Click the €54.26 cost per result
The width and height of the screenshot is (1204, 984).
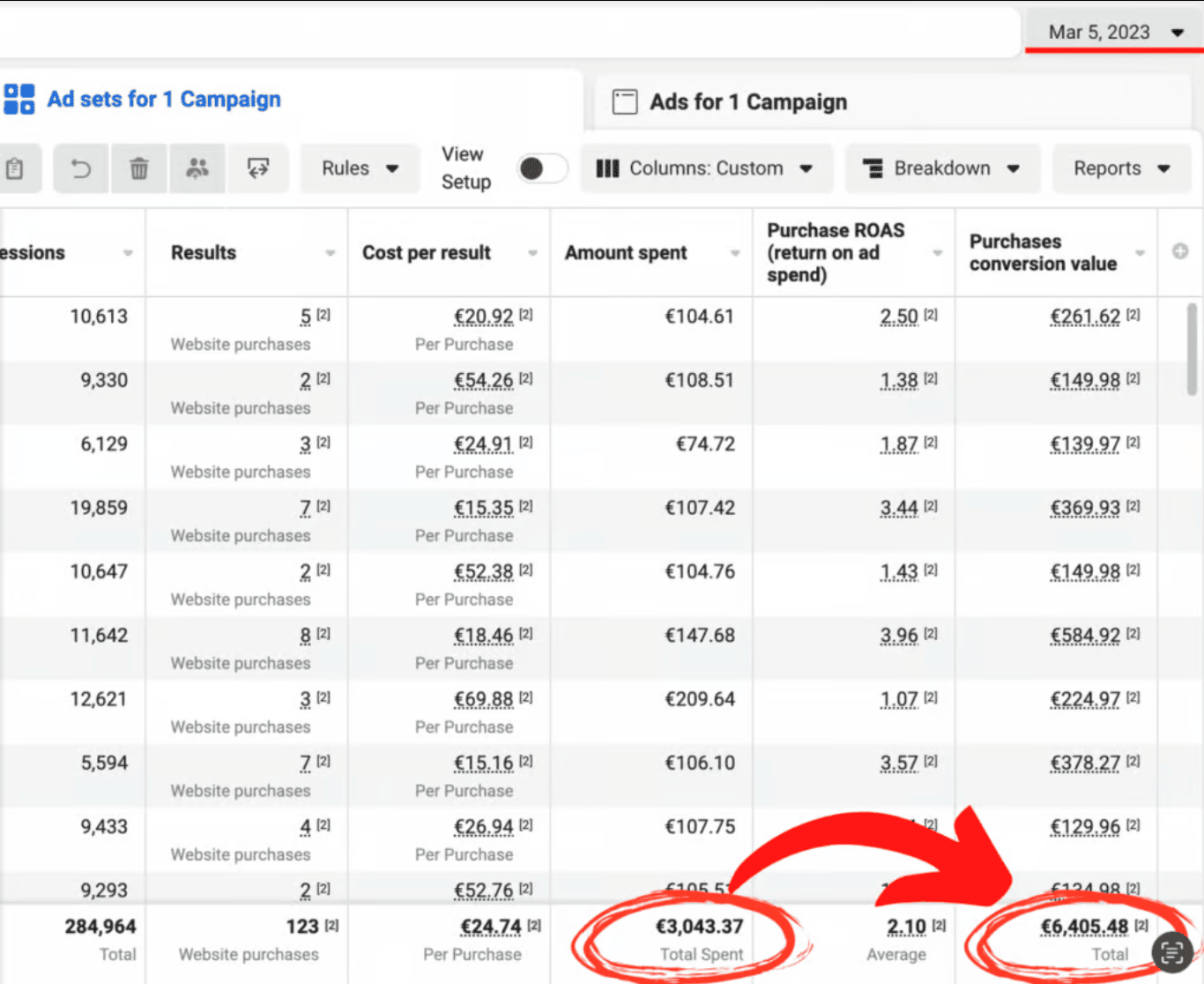coord(484,381)
